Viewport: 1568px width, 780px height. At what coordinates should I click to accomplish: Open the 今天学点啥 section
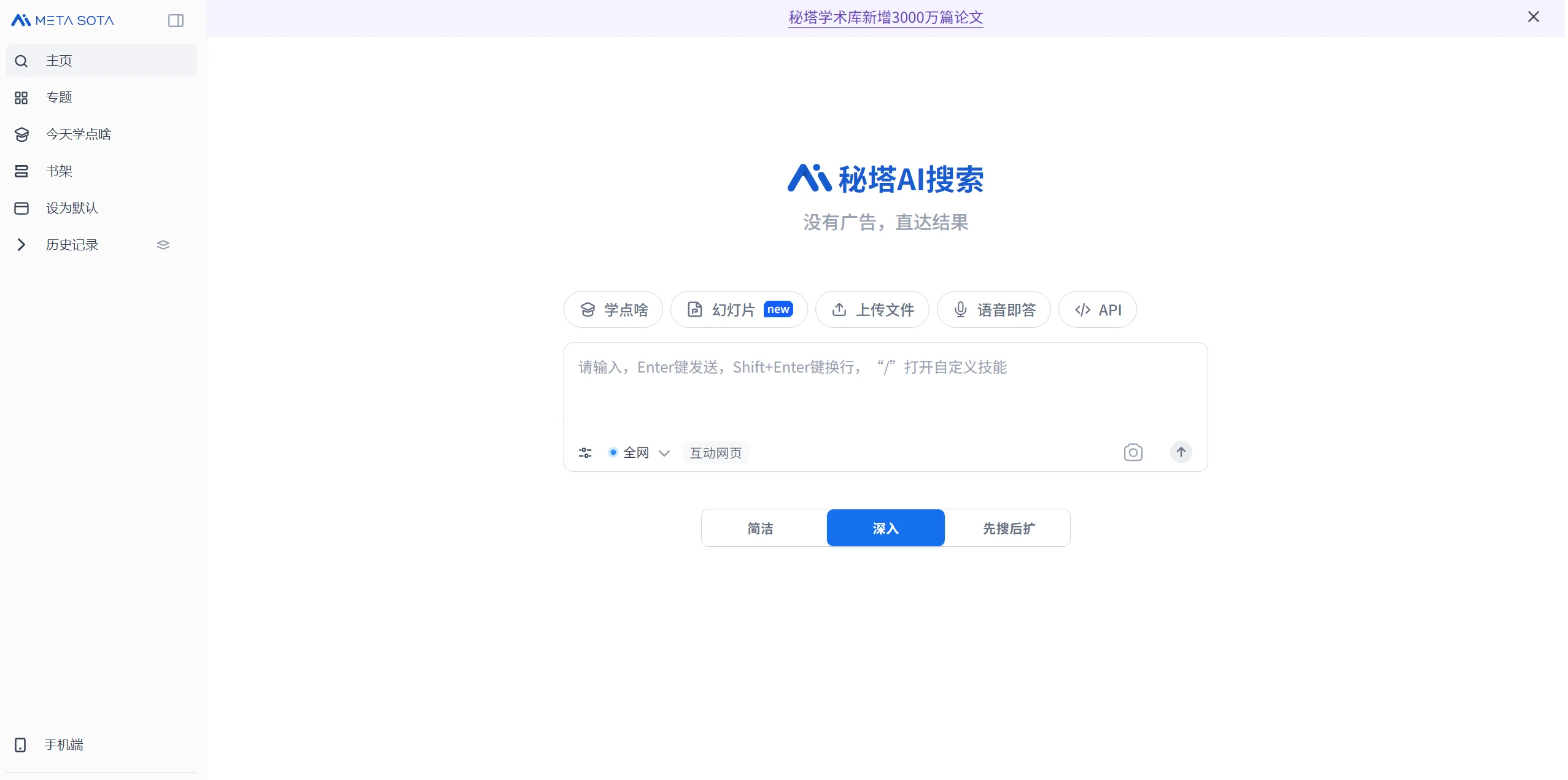pos(79,134)
